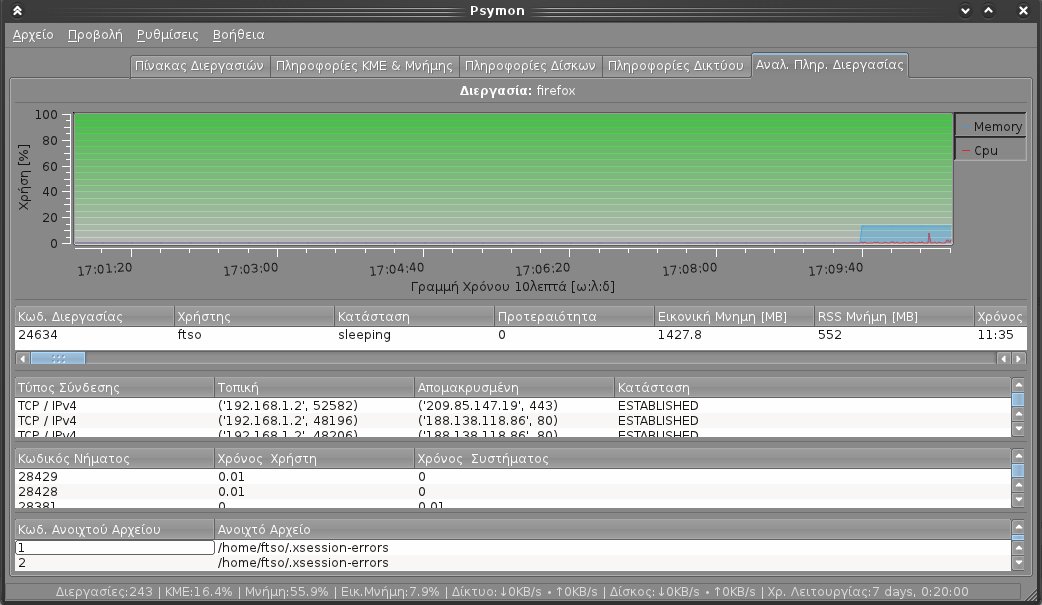Sort by Κωδ. Ανοιχτού Αρχείου header

(x=114, y=530)
